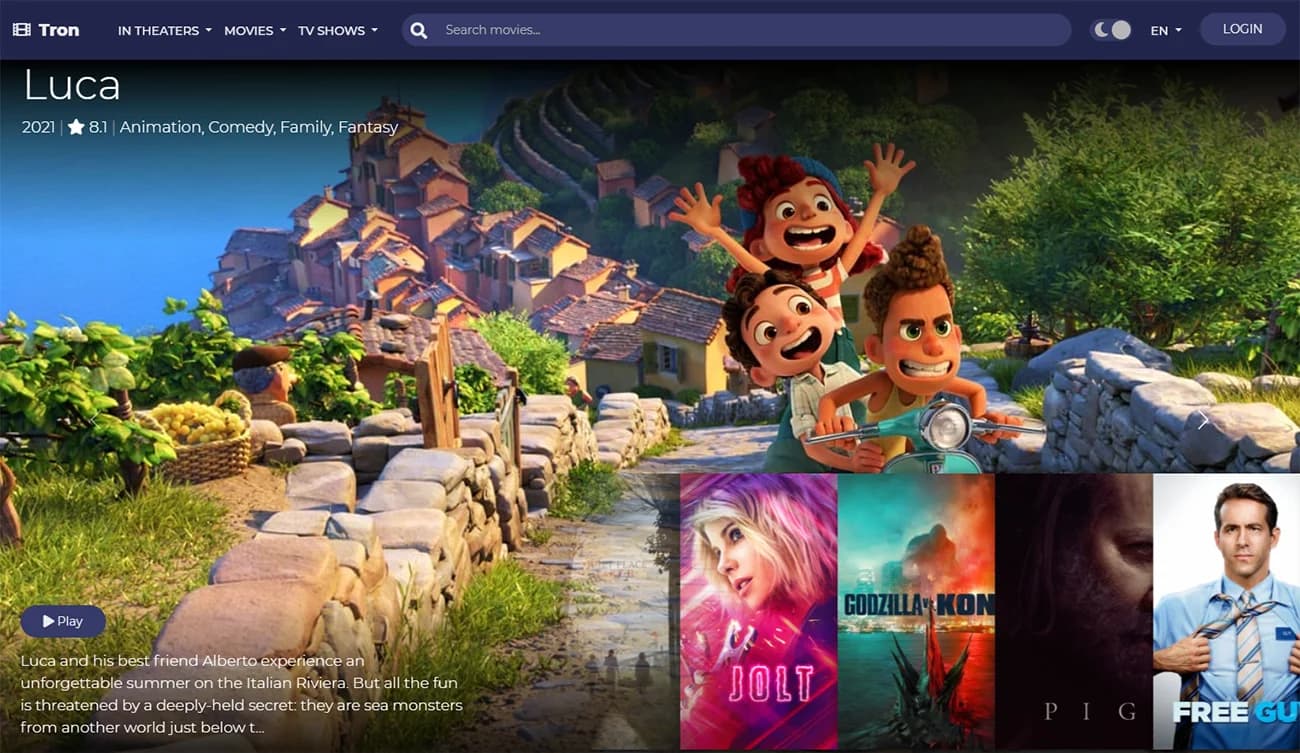1300x753 pixels.
Task: Expand the In Theaters dropdown
Action: click(x=164, y=30)
